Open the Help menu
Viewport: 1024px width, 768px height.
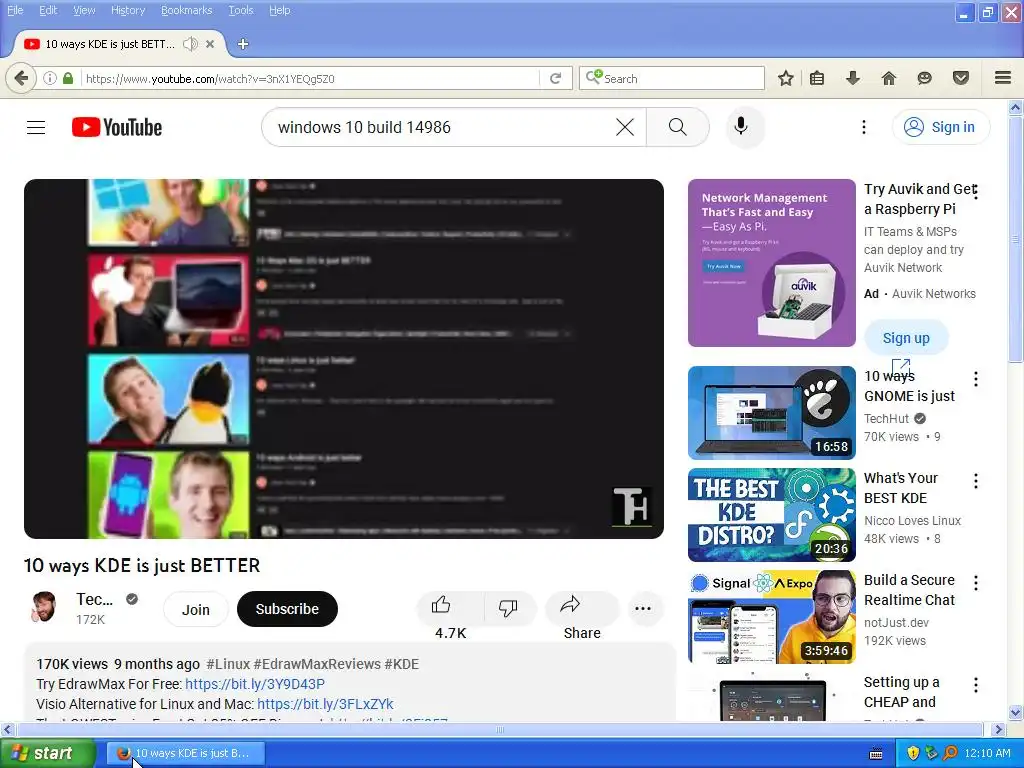[280, 10]
